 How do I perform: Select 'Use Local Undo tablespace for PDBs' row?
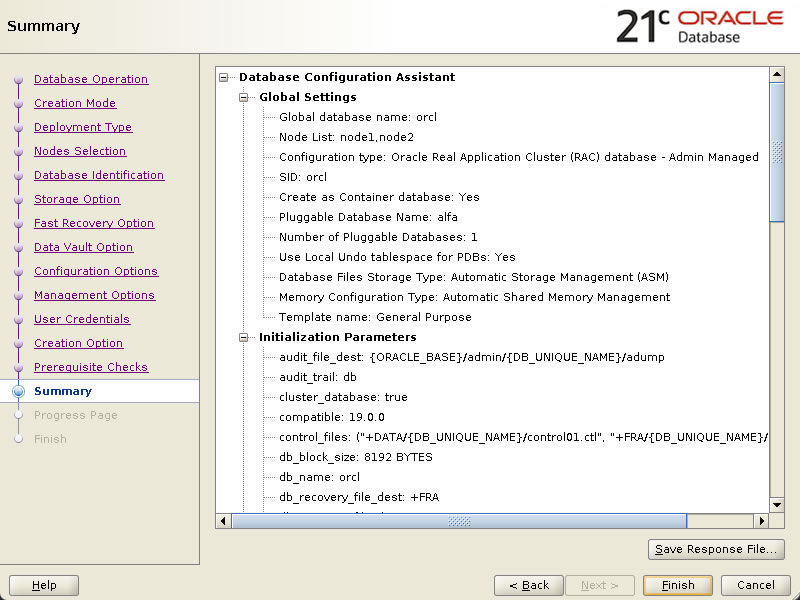pyautogui.click(x=397, y=257)
